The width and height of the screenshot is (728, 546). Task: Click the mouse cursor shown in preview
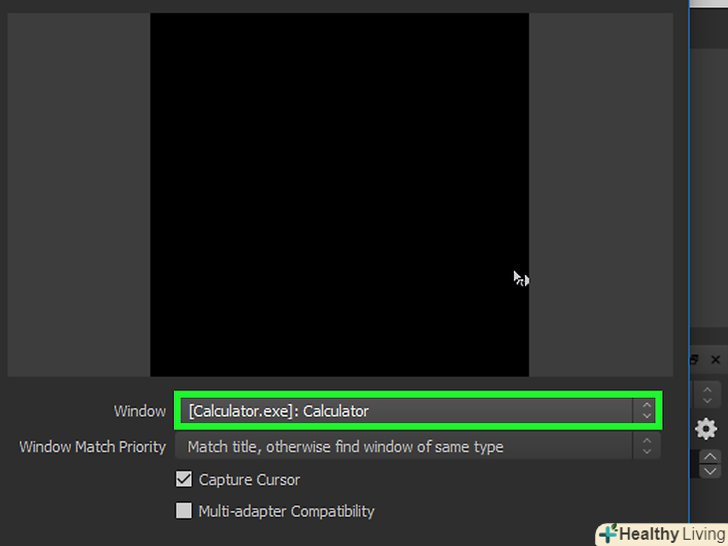pyautogui.click(x=521, y=279)
